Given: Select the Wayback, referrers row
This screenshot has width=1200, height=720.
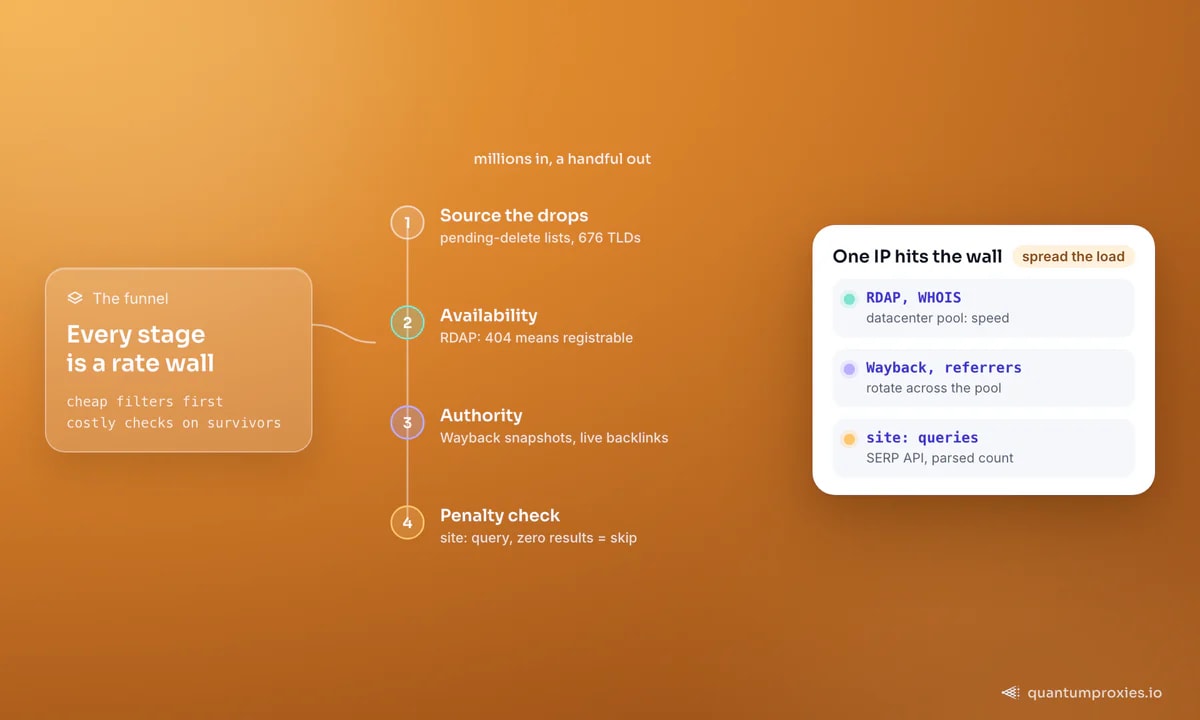Looking at the screenshot, I should 984,377.
